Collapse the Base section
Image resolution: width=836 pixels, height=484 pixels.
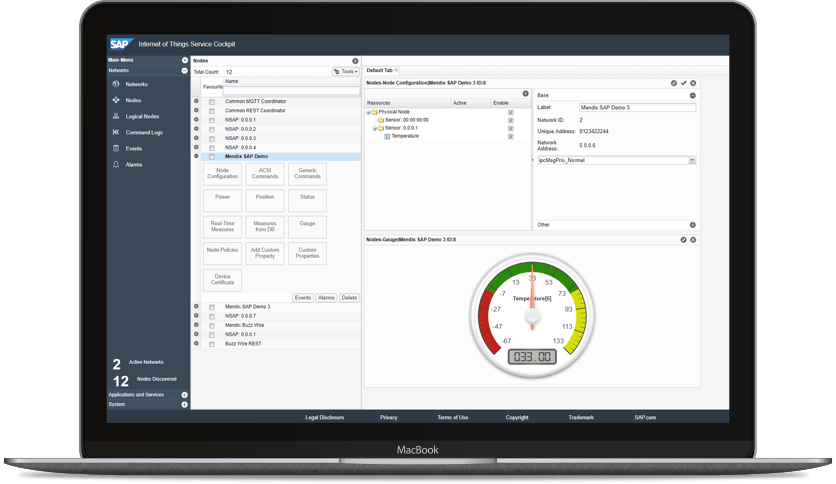tap(693, 95)
